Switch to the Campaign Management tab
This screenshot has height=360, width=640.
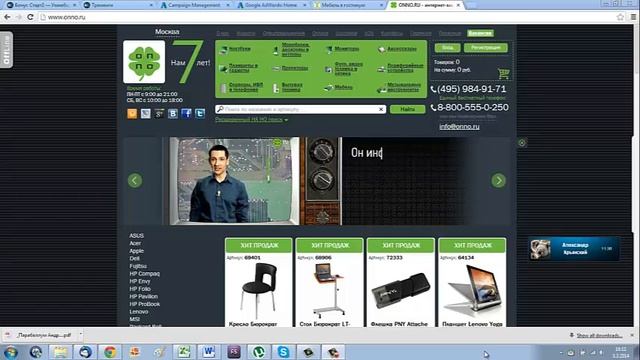pyautogui.click(x=194, y=5)
